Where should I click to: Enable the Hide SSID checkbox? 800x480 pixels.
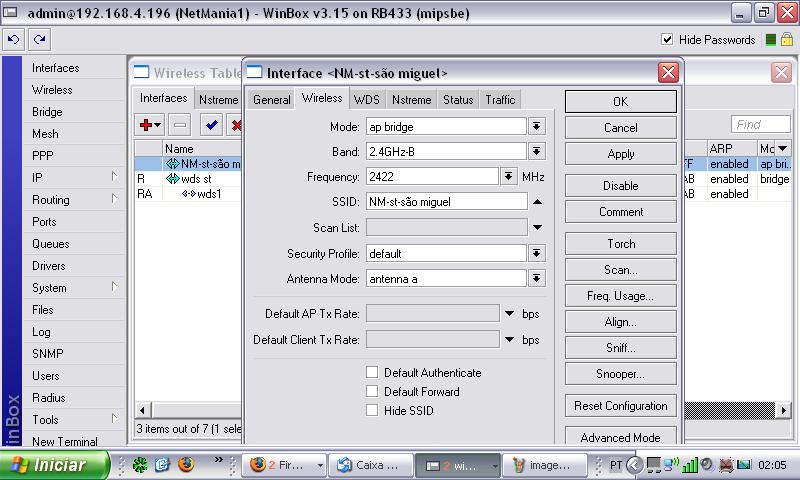click(x=372, y=410)
